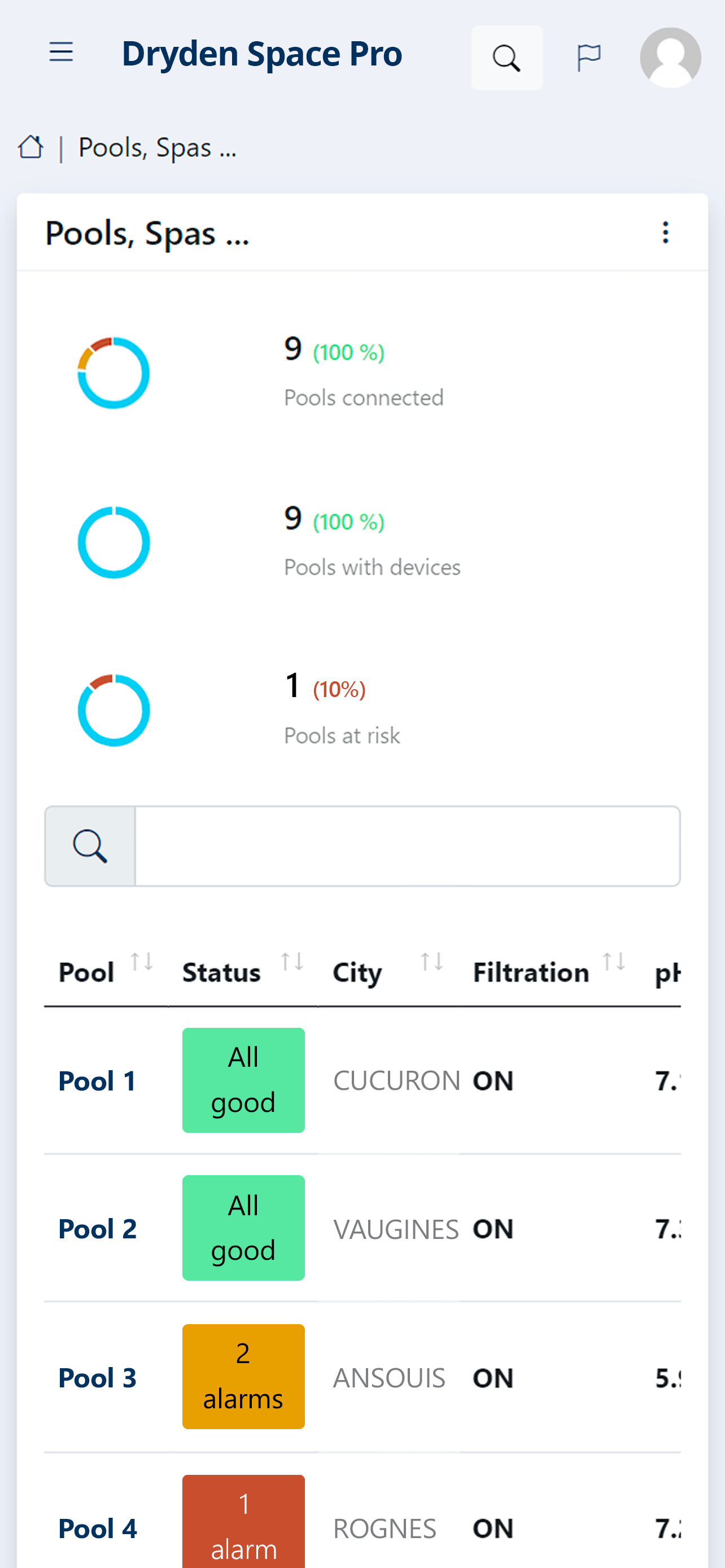Click the table search magnifier icon
725x1568 pixels.
click(x=90, y=846)
